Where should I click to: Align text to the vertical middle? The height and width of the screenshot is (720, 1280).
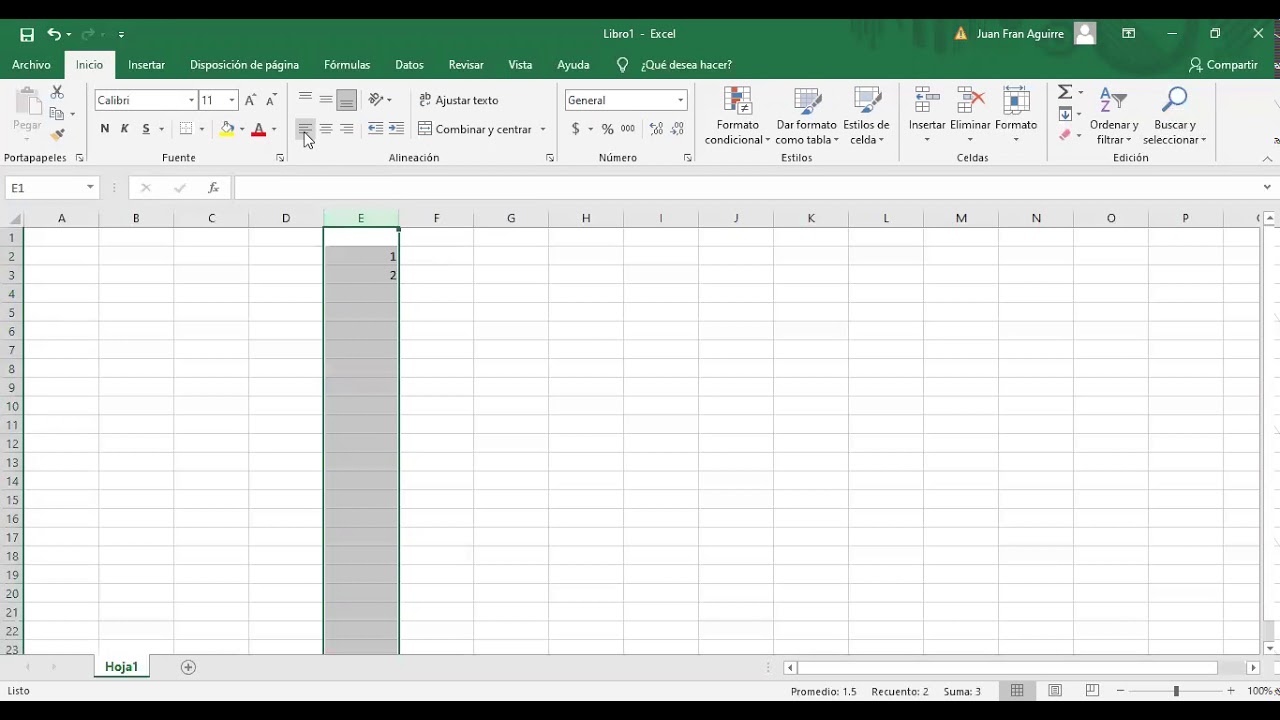tap(326, 100)
